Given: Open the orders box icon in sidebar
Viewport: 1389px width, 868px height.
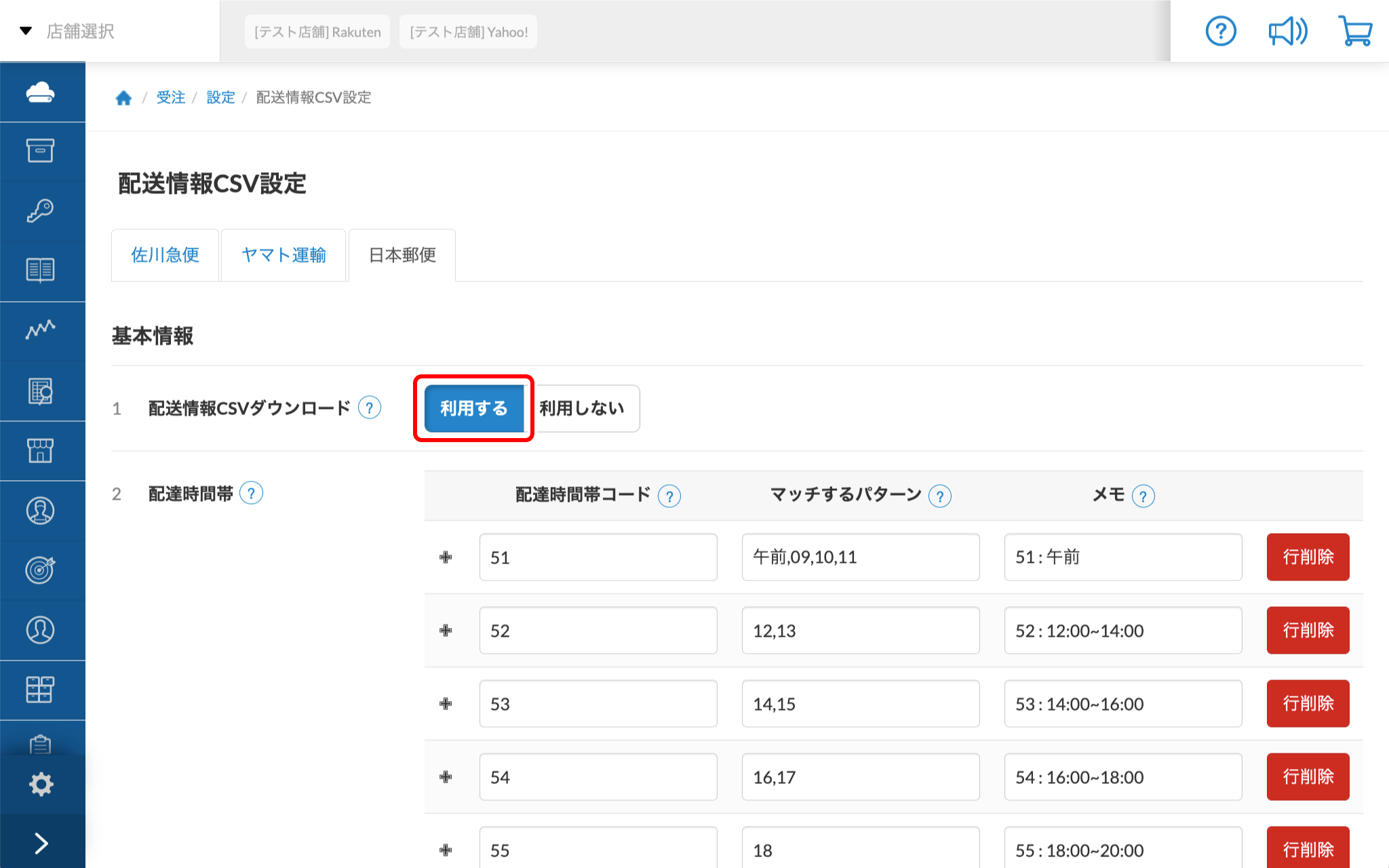Looking at the screenshot, I should [x=42, y=151].
